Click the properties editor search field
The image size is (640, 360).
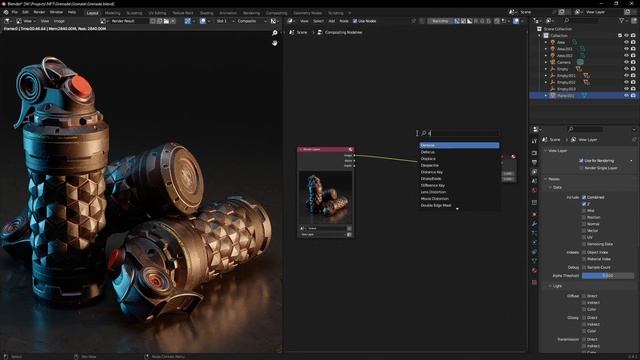585,129
